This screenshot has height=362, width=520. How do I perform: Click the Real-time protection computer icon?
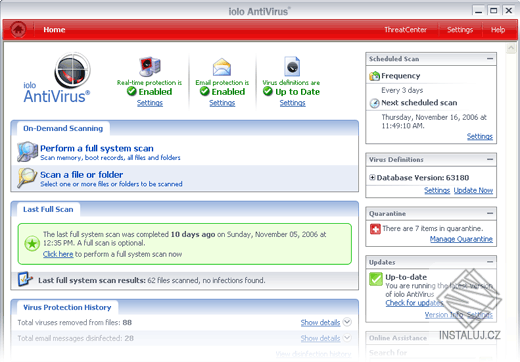[x=150, y=67]
